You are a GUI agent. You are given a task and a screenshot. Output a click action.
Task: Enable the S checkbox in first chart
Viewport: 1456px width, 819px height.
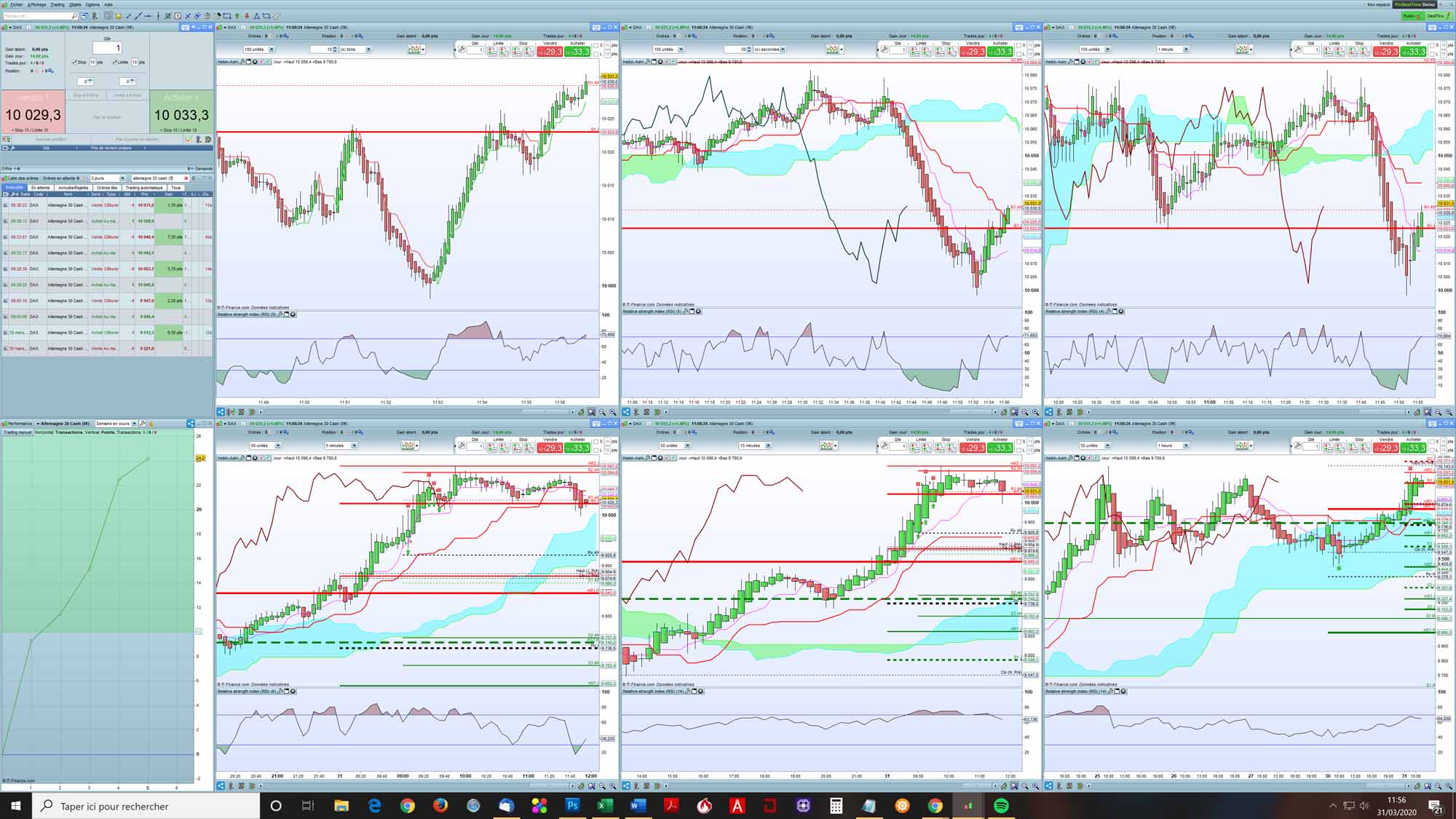click(597, 46)
